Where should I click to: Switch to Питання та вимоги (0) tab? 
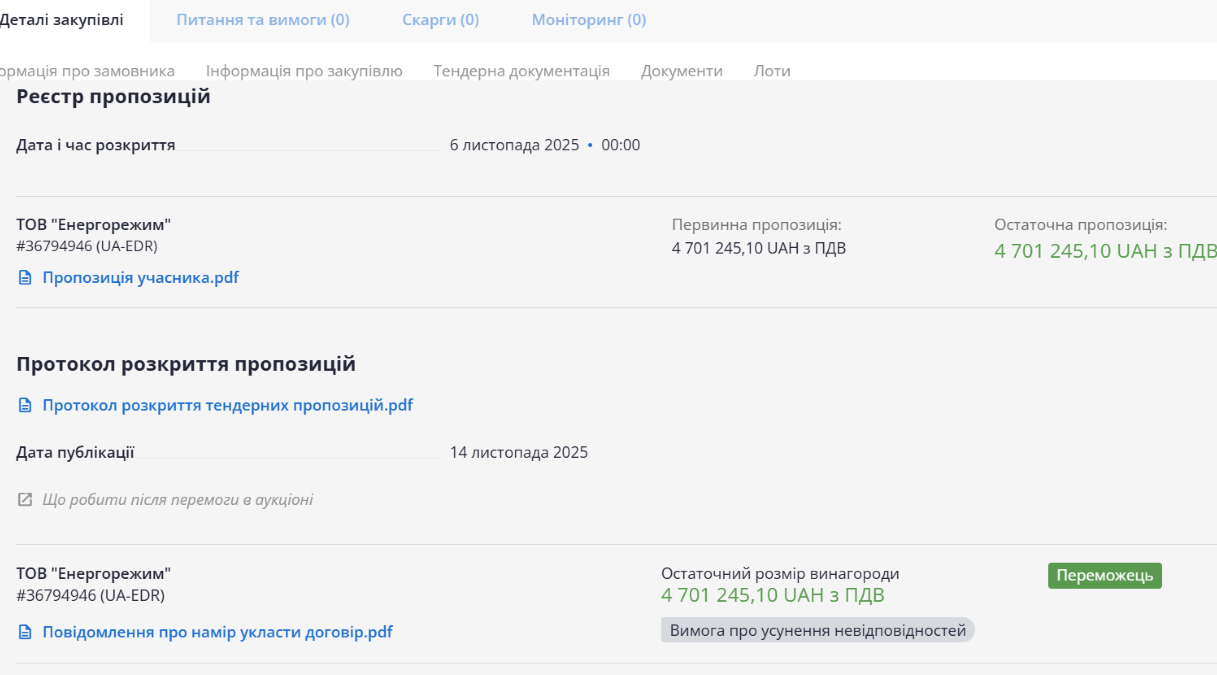pyautogui.click(x=263, y=20)
